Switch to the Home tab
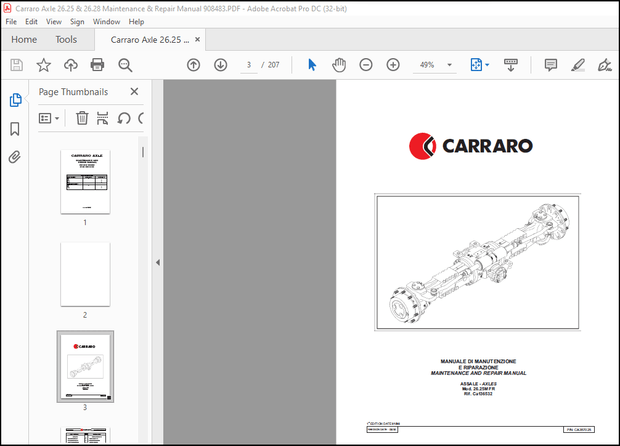 pyautogui.click(x=24, y=40)
